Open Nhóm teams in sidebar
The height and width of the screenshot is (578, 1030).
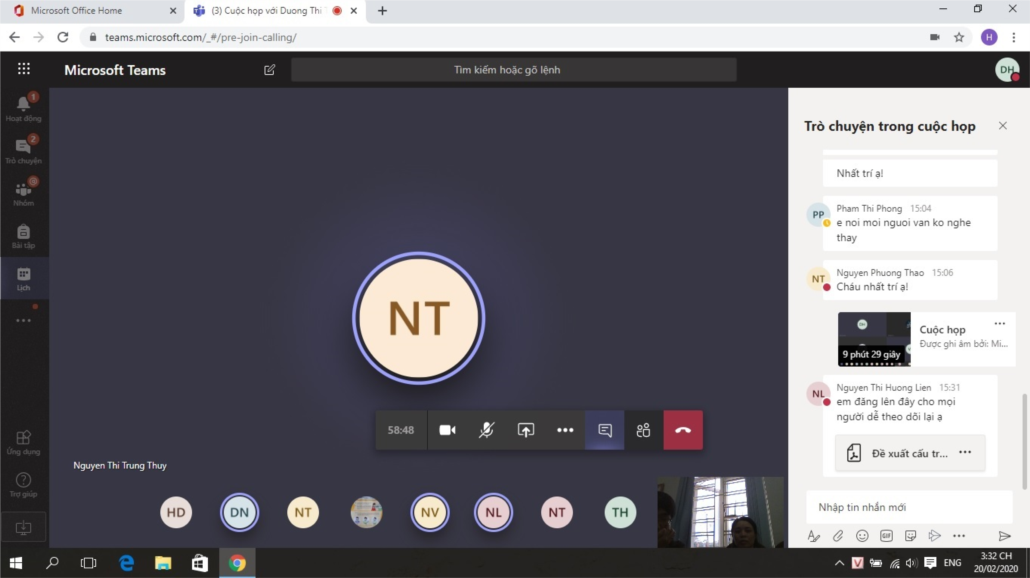(24, 192)
